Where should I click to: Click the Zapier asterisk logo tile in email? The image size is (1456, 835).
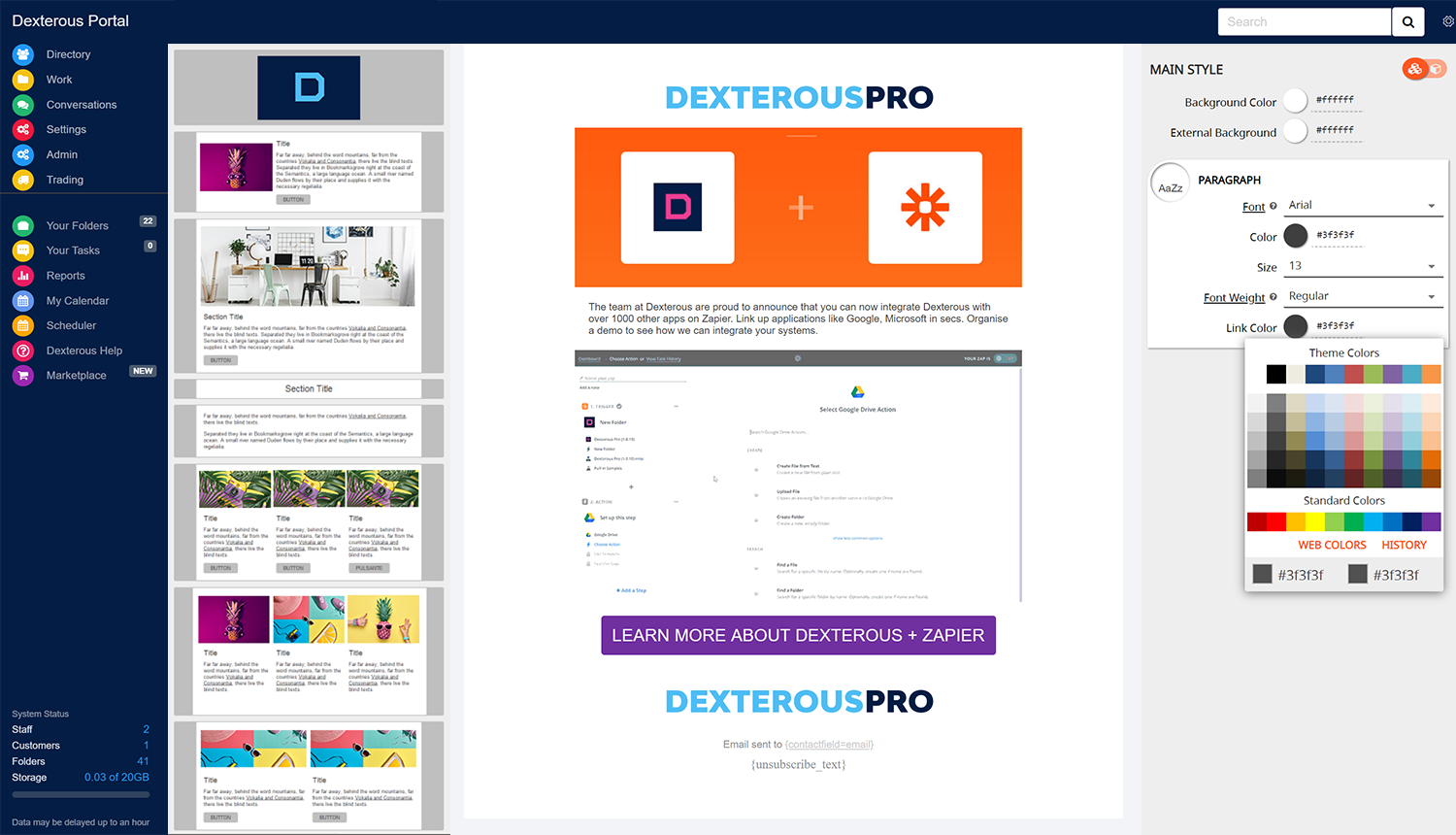pyautogui.click(x=925, y=207)
